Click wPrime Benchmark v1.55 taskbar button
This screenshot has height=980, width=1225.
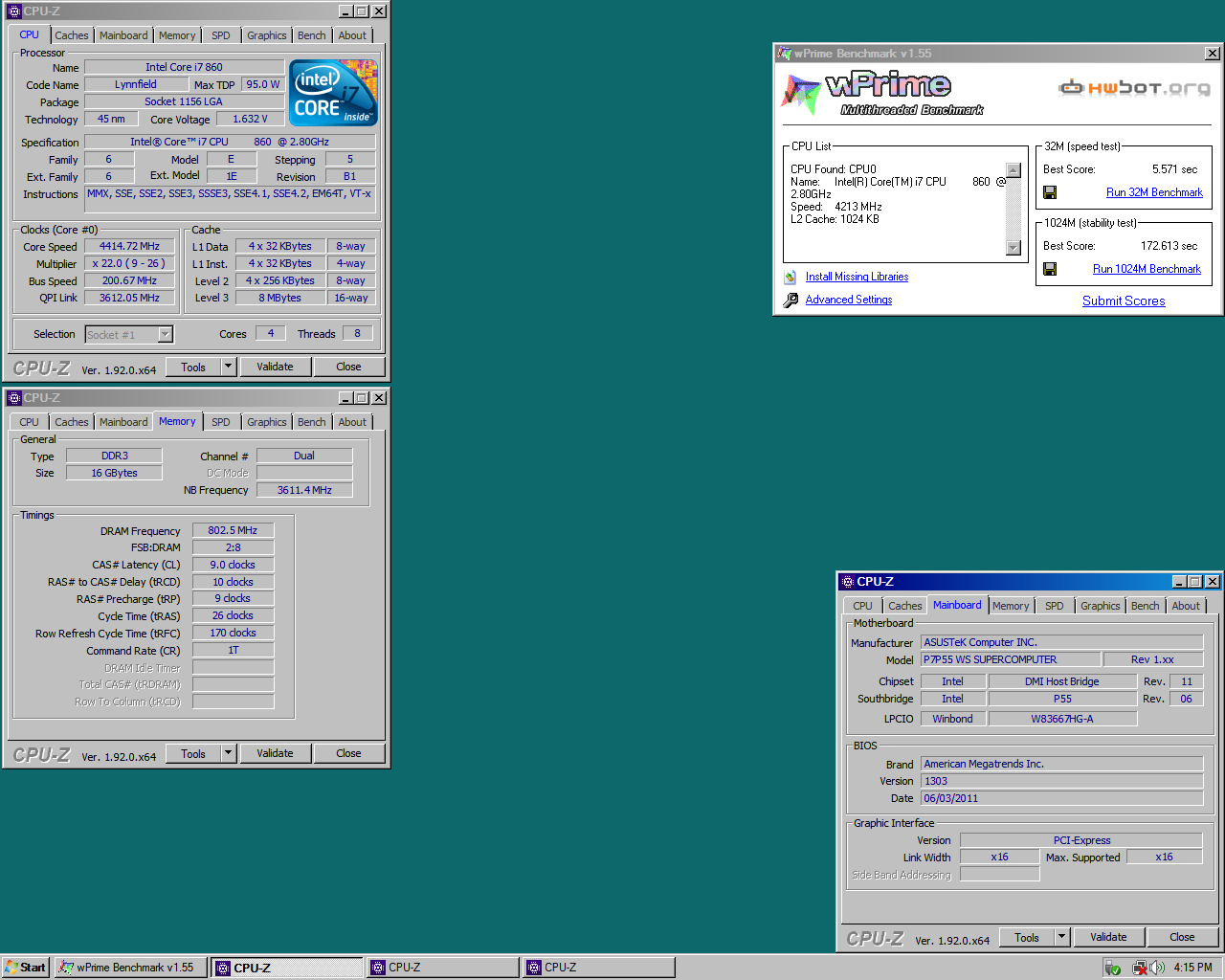coord(130,968)
